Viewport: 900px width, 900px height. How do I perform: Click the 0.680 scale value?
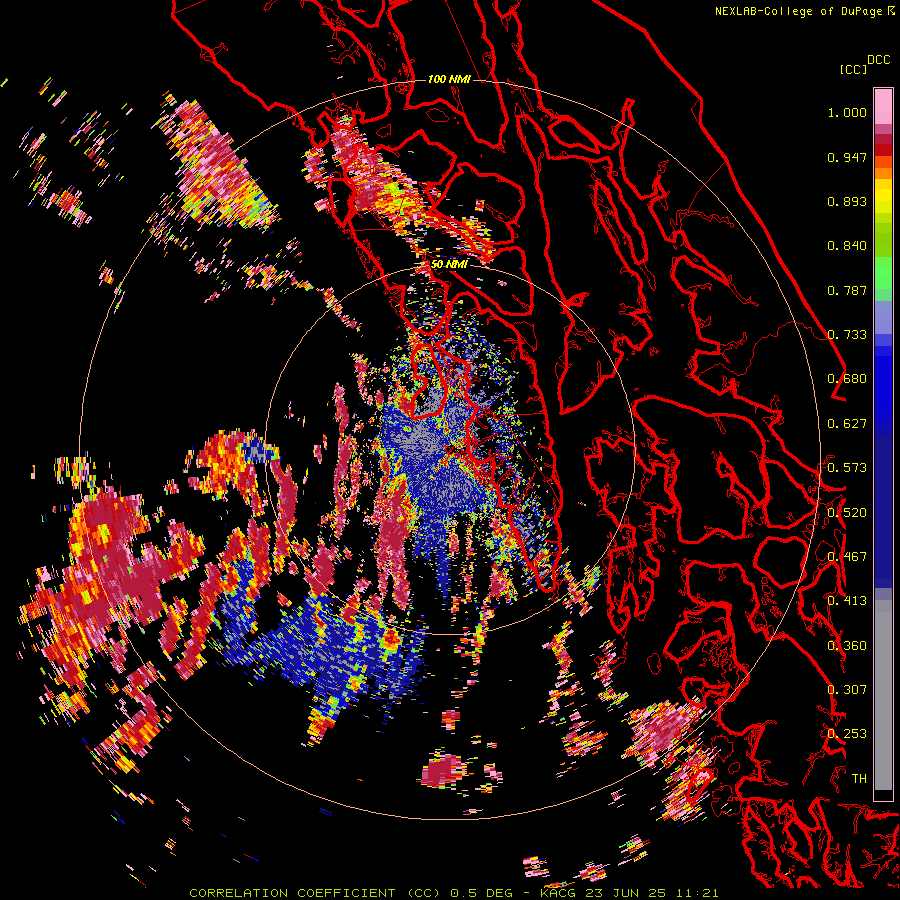click(847, 379)
